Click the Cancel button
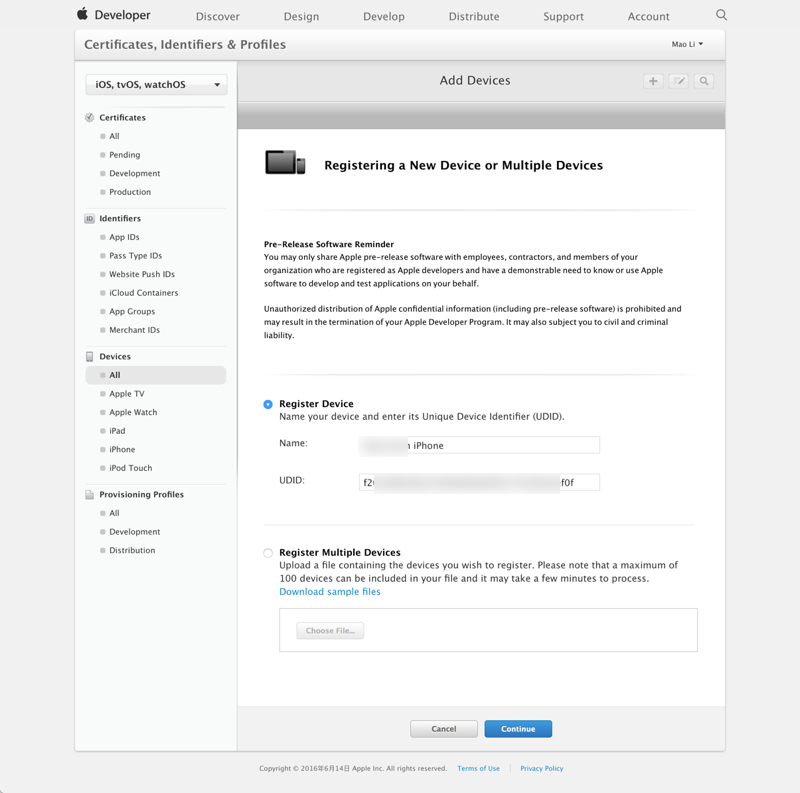This screenshot has width=800, height=793. (444, 729)
